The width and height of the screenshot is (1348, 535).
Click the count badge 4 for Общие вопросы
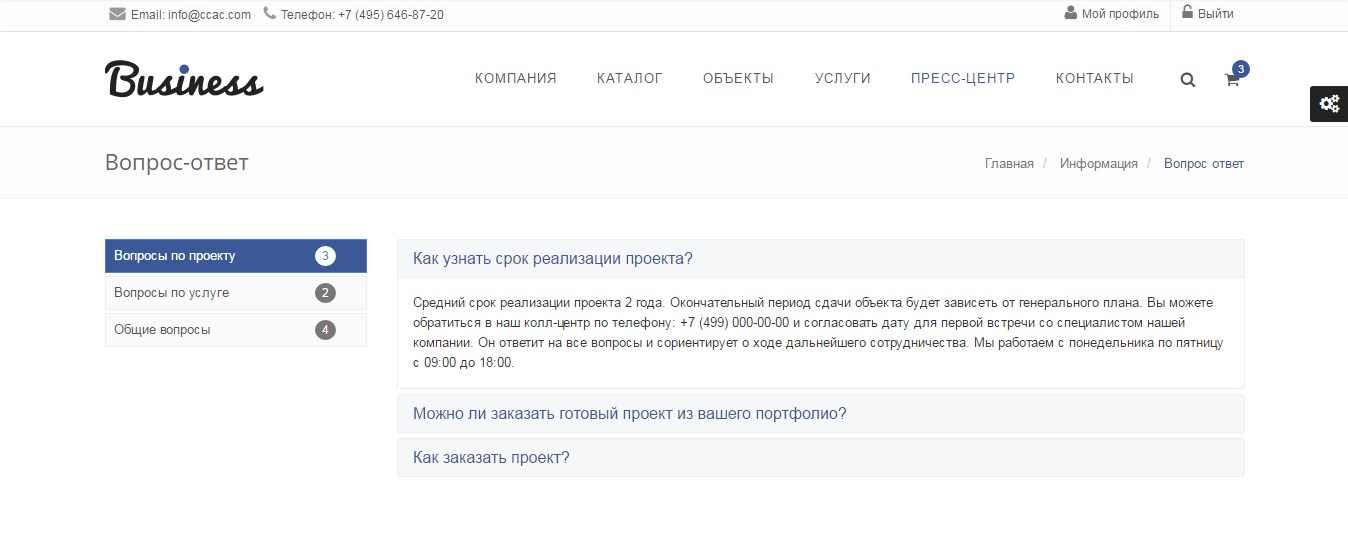pos(325,330)
